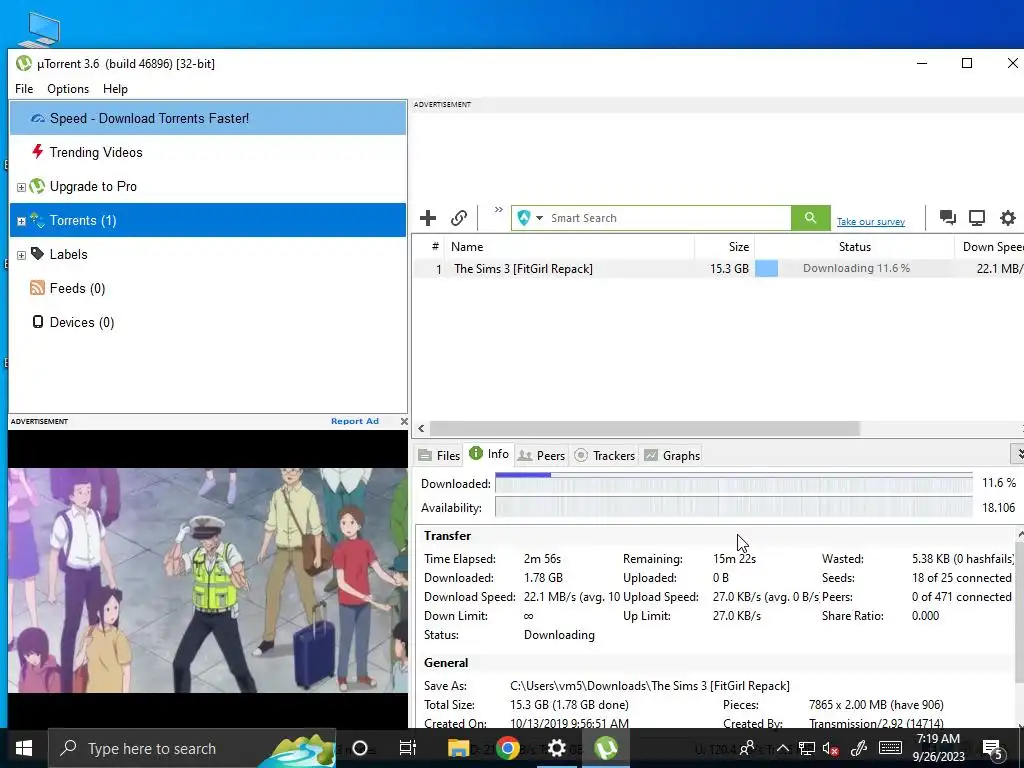Open the File menu
The width and height of the screenshot is (1024, 768).
[x=24, y=89]
